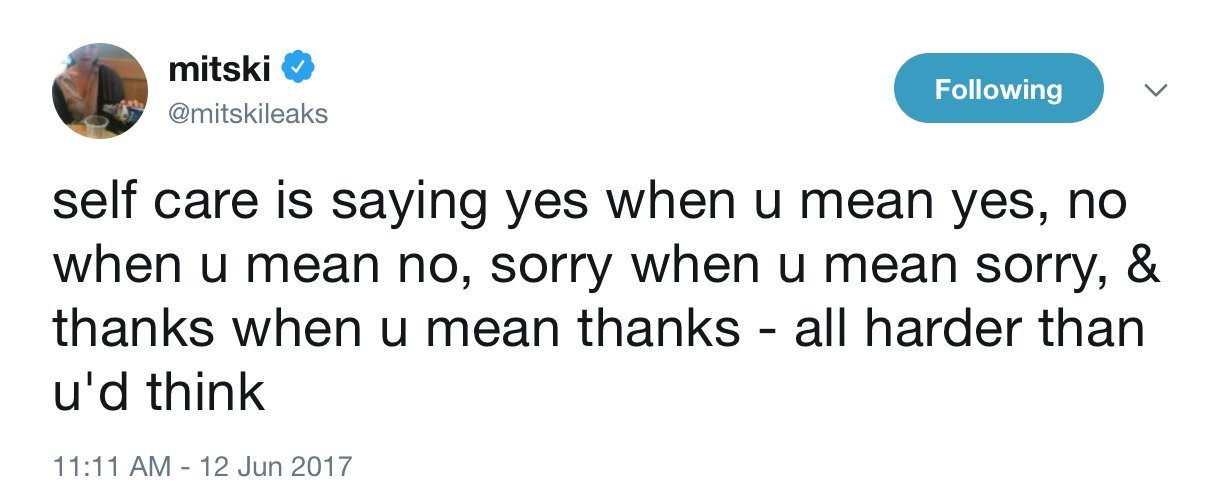Image resolution: width=1226 pixels, height=500 pixels.
Task: Toggle the Following button
Action: pos(998,89)
